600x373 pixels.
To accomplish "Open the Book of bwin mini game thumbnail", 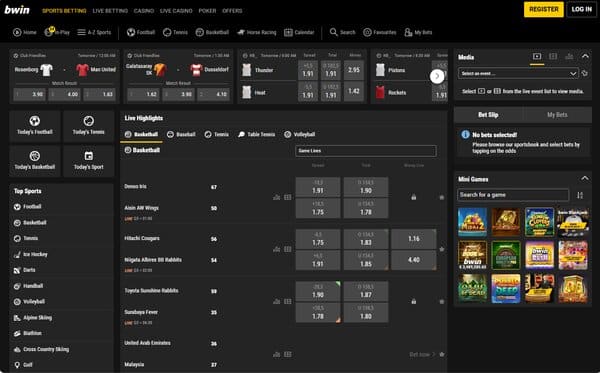I will (473, 255).
